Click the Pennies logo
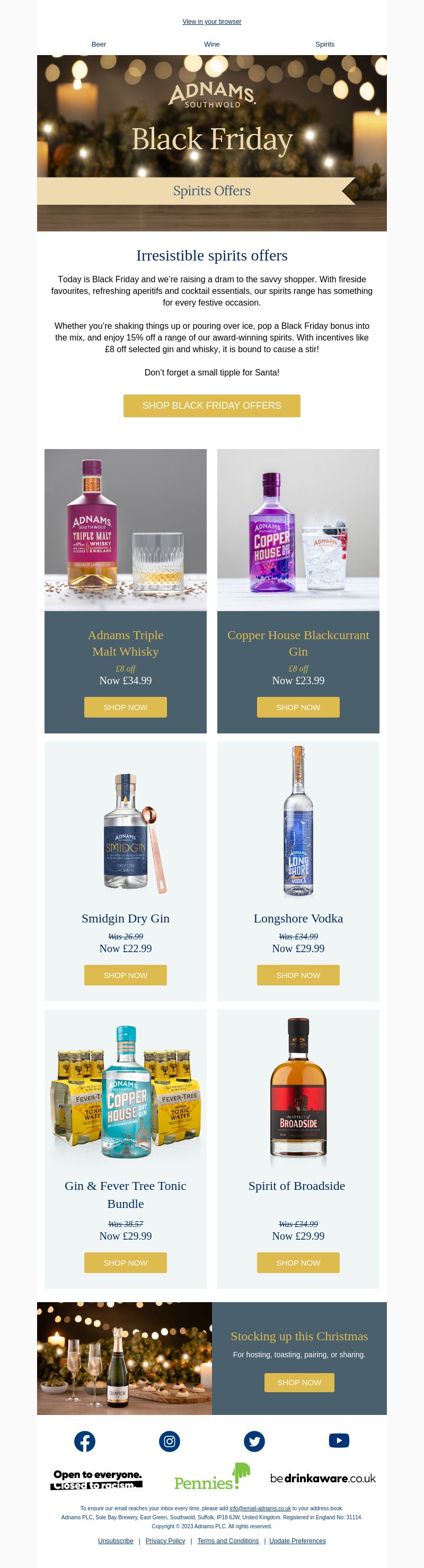This screenshot has height=1568, width=424. (x=212, y=1477)
